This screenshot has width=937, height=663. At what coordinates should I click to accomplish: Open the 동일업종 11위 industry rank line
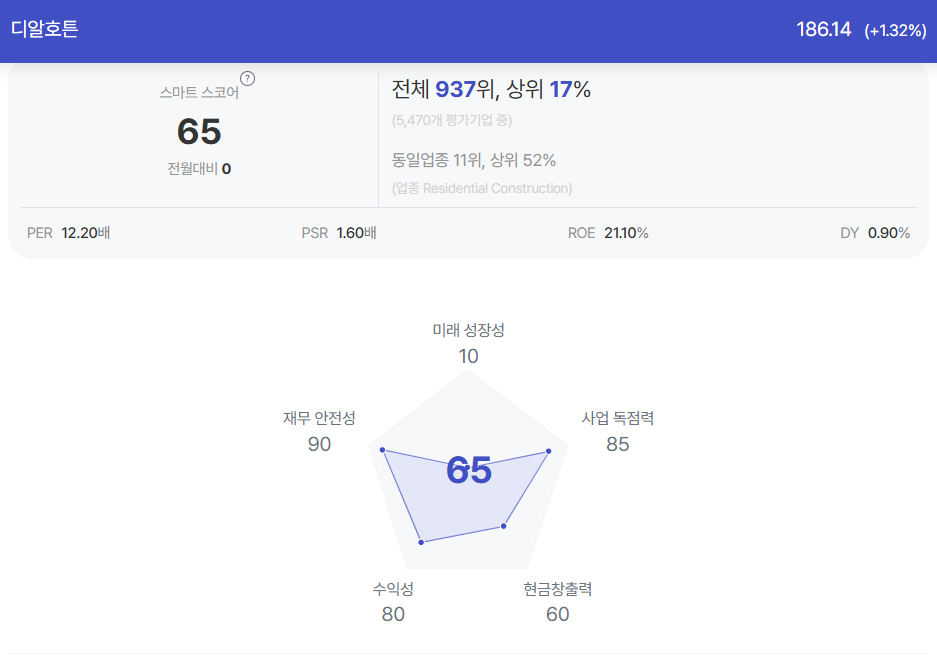[x=473, y=160]
